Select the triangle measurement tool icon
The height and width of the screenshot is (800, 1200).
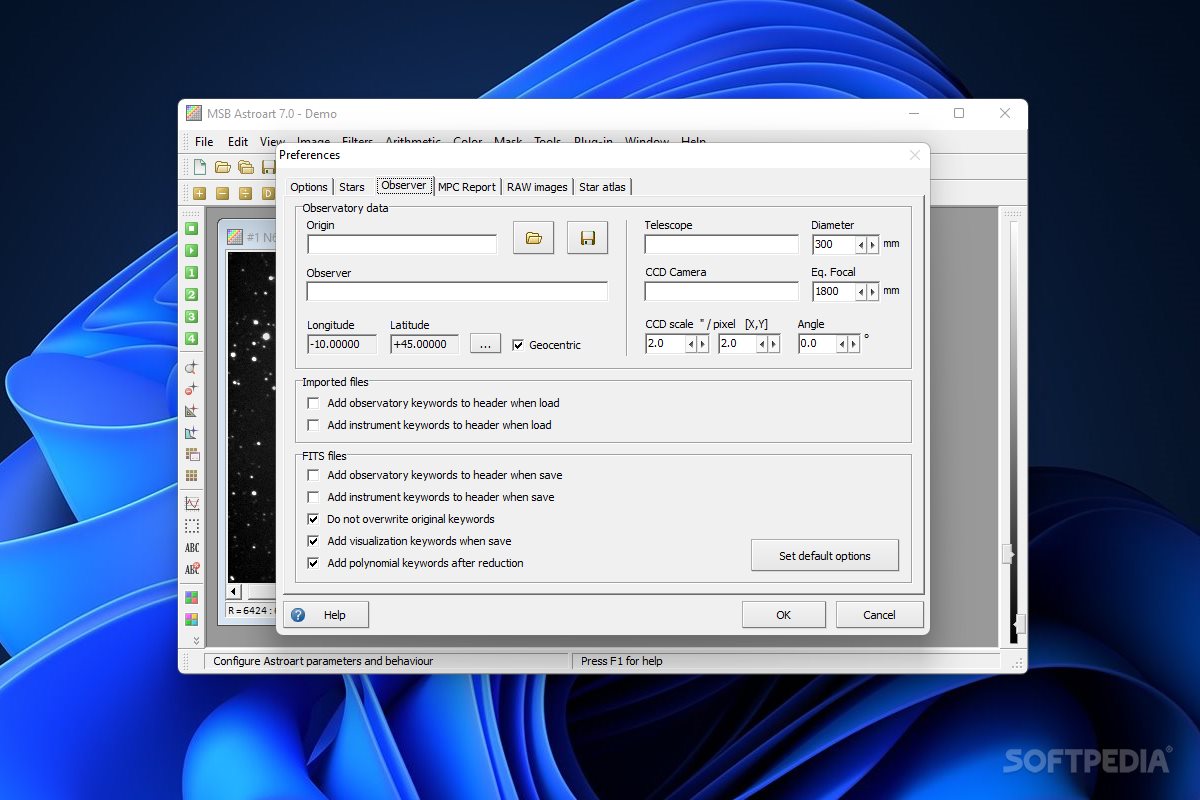[x=191, y=411]
